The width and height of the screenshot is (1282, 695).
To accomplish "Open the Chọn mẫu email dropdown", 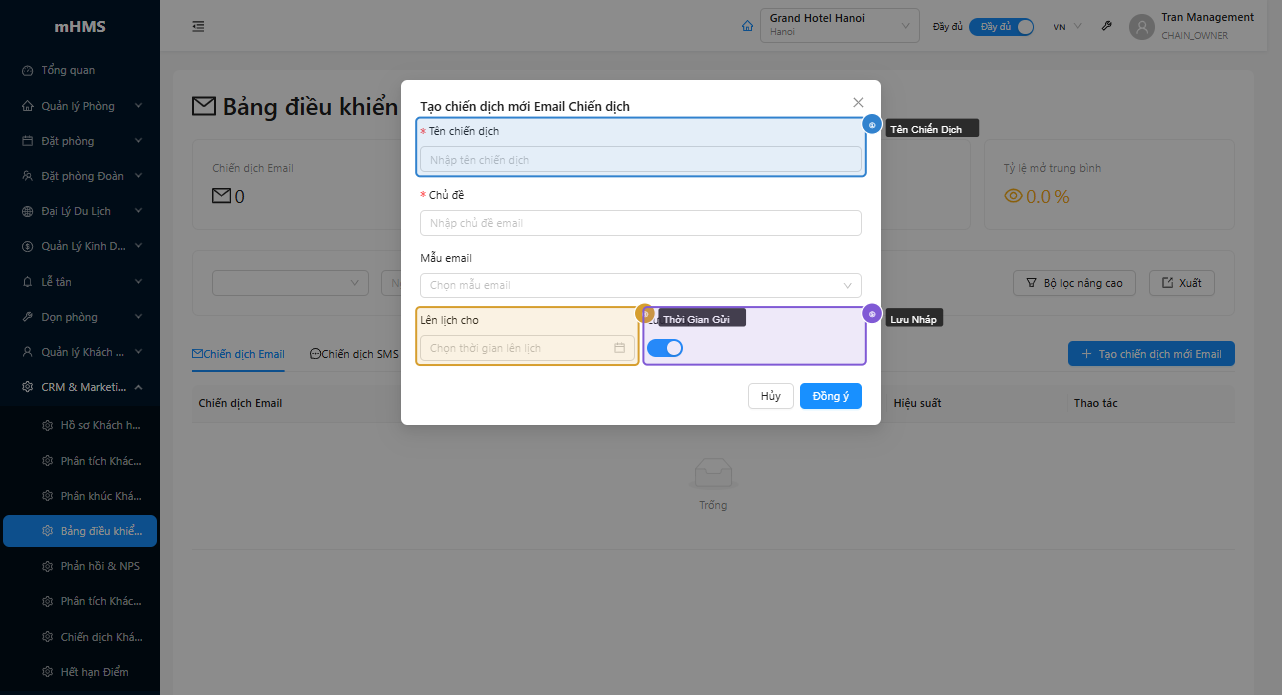I will (x=640, y=285).
